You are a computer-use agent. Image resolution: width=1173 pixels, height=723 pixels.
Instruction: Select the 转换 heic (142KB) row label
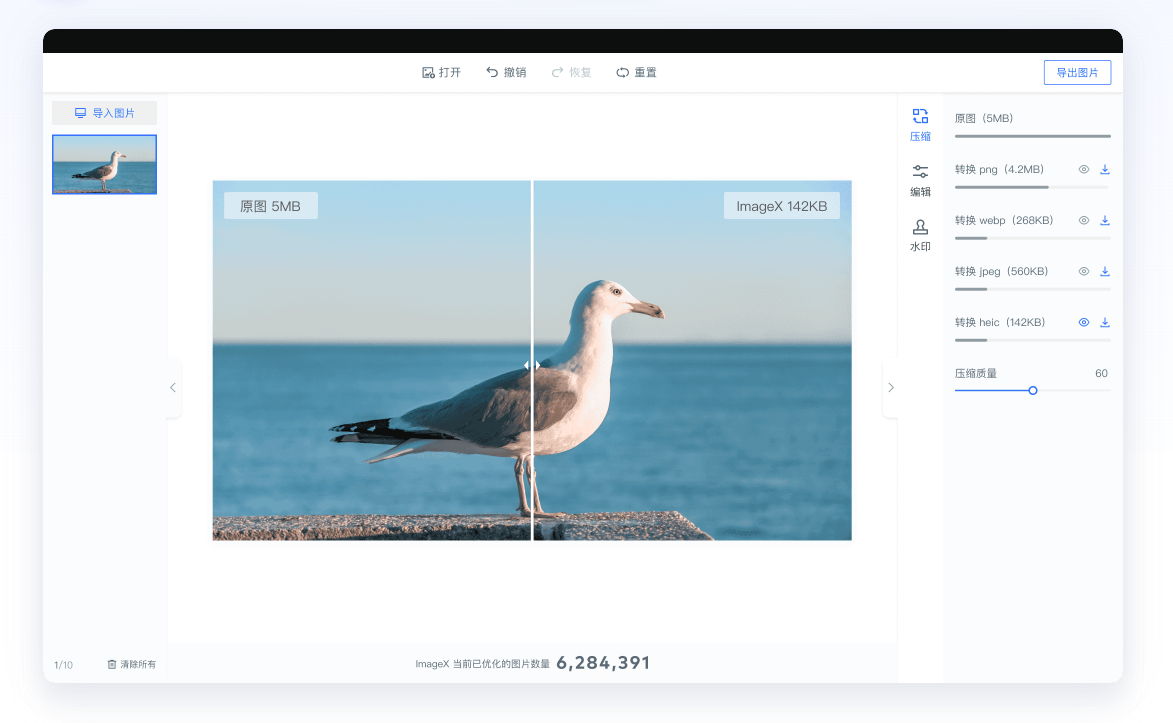(1000, 323)
